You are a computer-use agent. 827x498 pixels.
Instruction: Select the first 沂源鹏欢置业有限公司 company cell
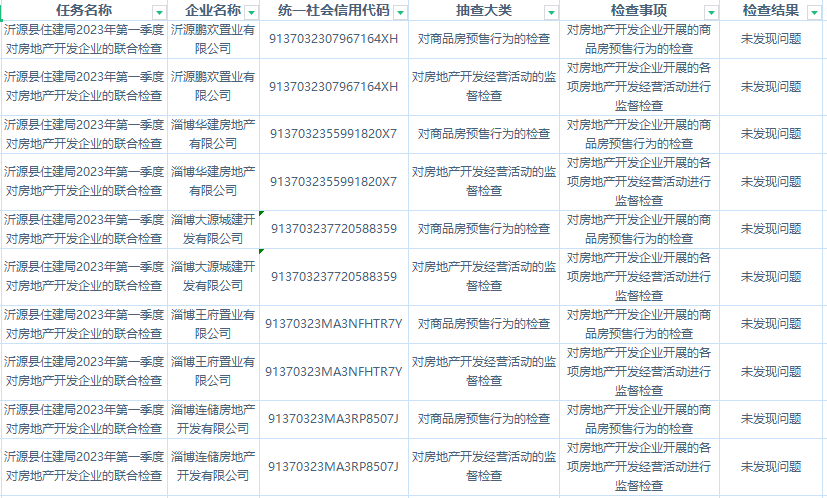(213, 39)
